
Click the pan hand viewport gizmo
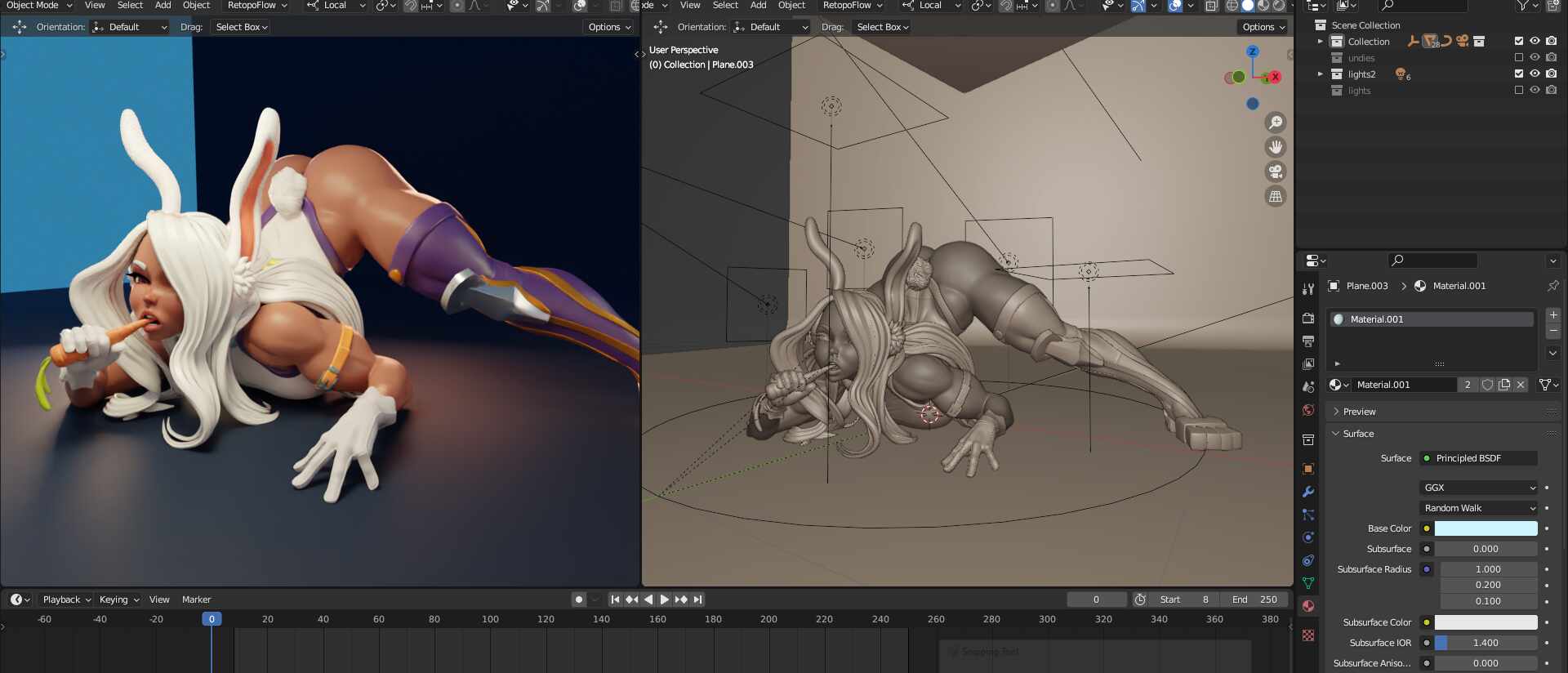point(1275,147)
